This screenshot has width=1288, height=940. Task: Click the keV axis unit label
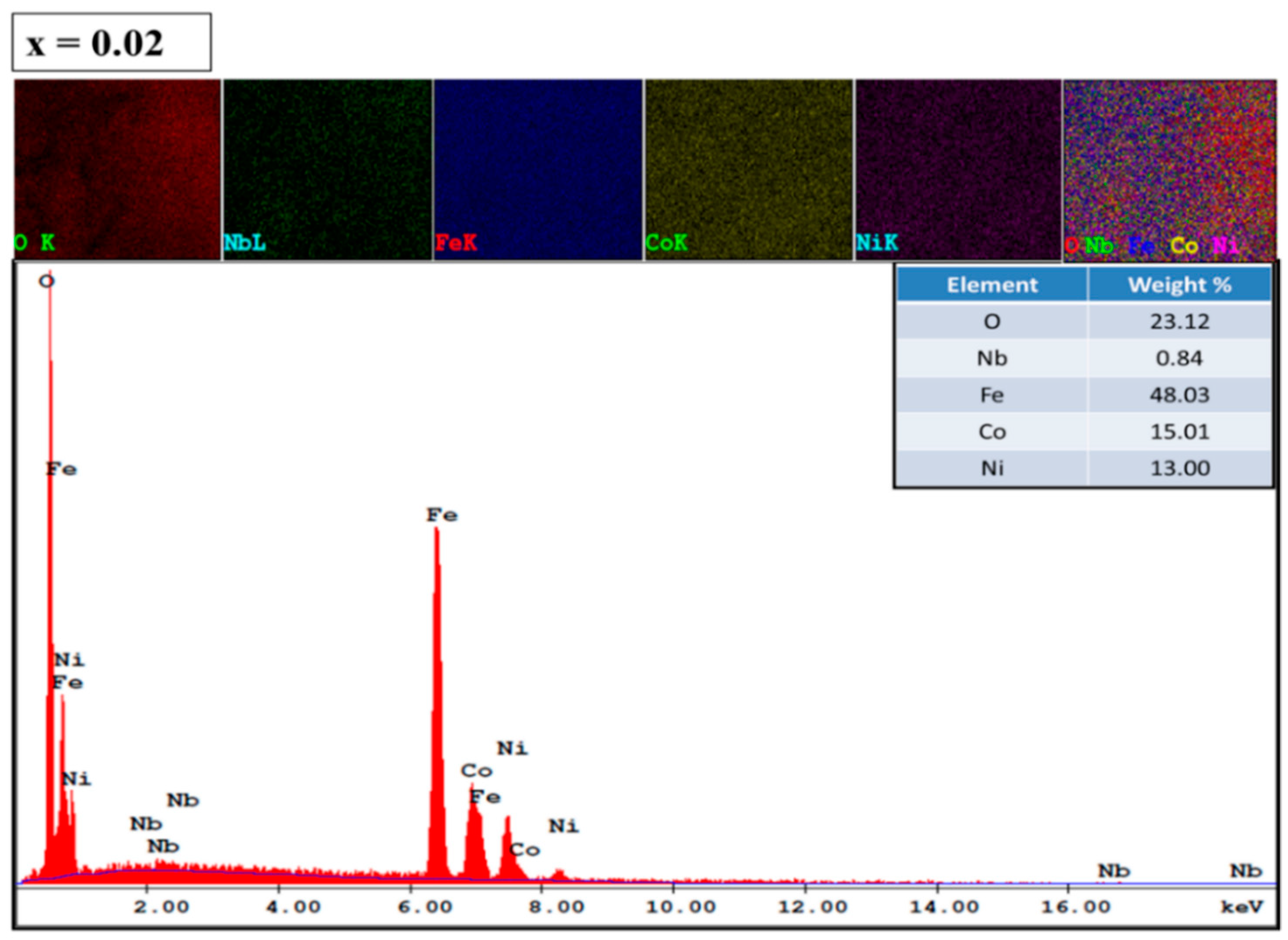(x=1241, y=907)
